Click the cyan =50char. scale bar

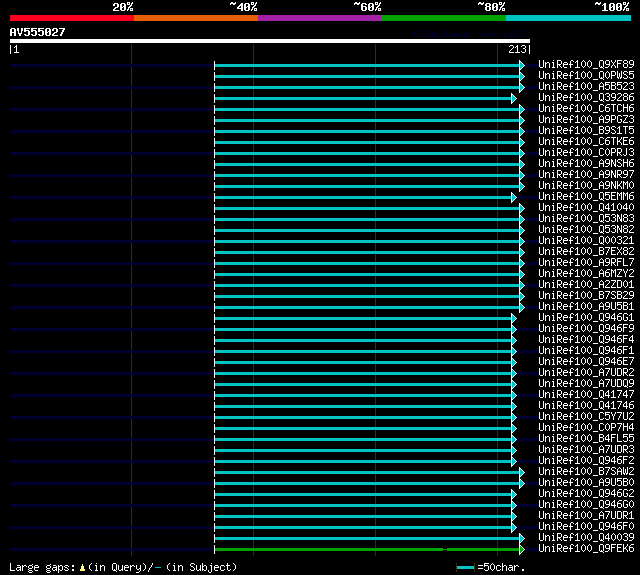466,567
